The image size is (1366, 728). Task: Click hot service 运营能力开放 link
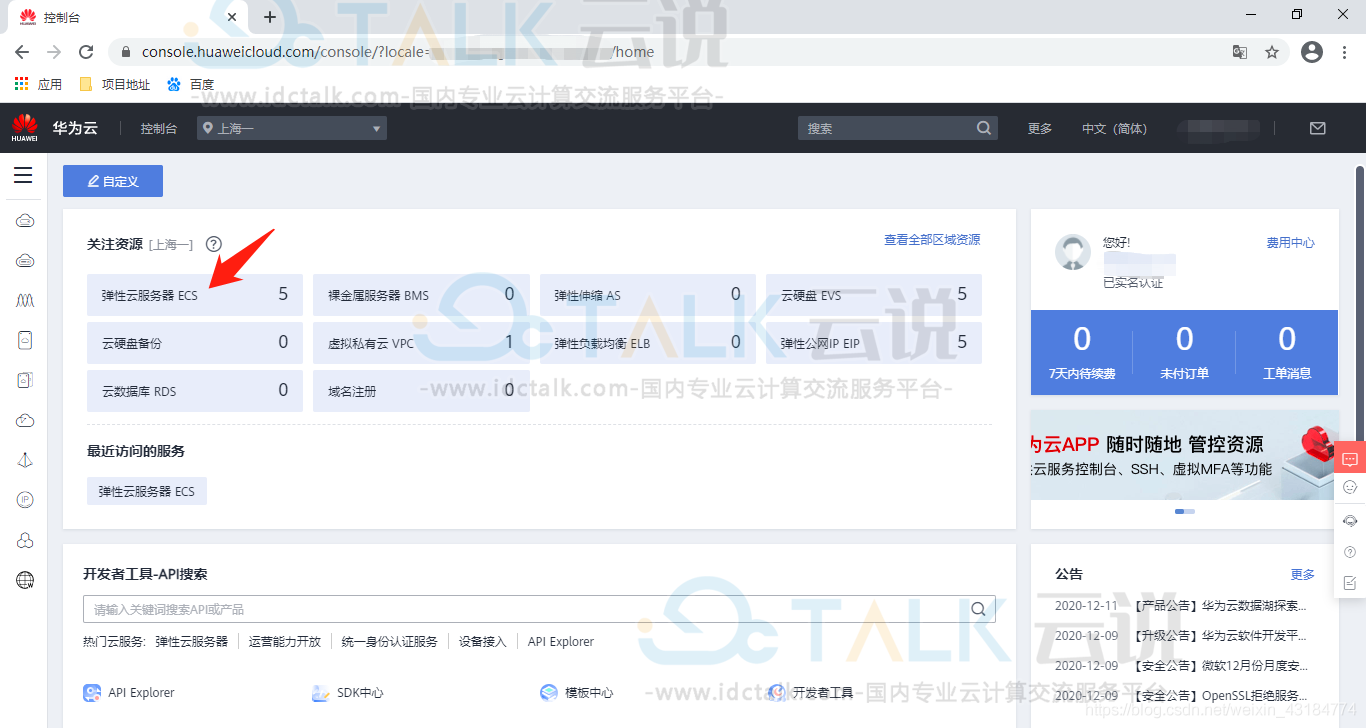pyautogui.click(x=285, y=642)
